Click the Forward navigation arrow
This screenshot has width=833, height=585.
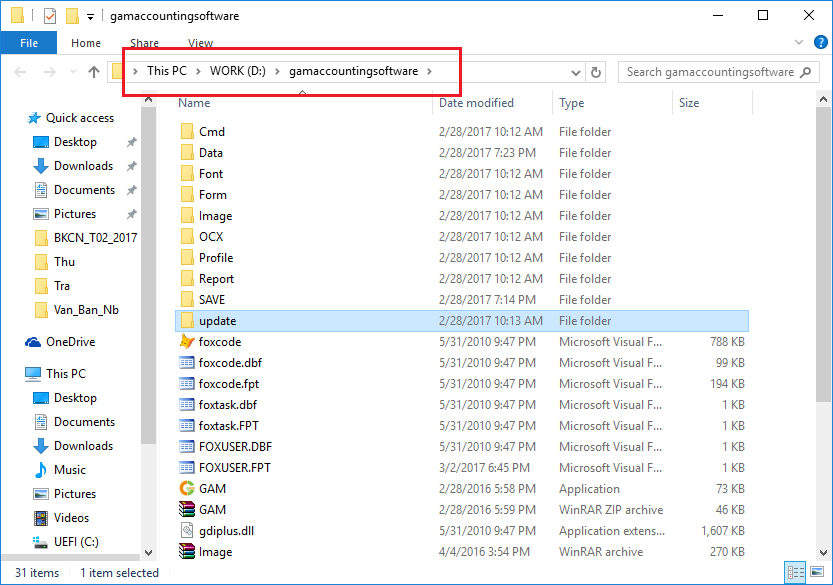tap(49, 72)
